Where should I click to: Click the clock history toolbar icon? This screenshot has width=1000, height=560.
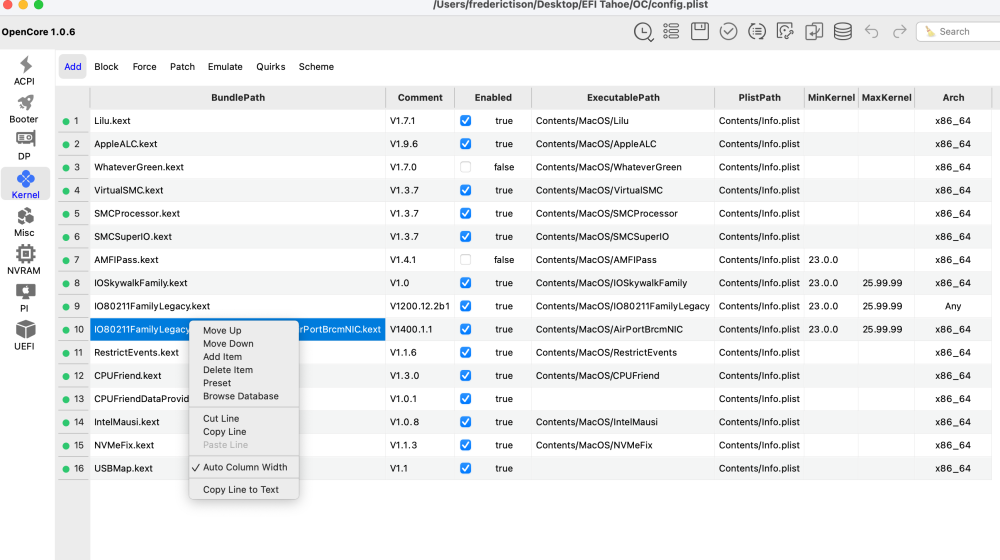click(643, 31)
